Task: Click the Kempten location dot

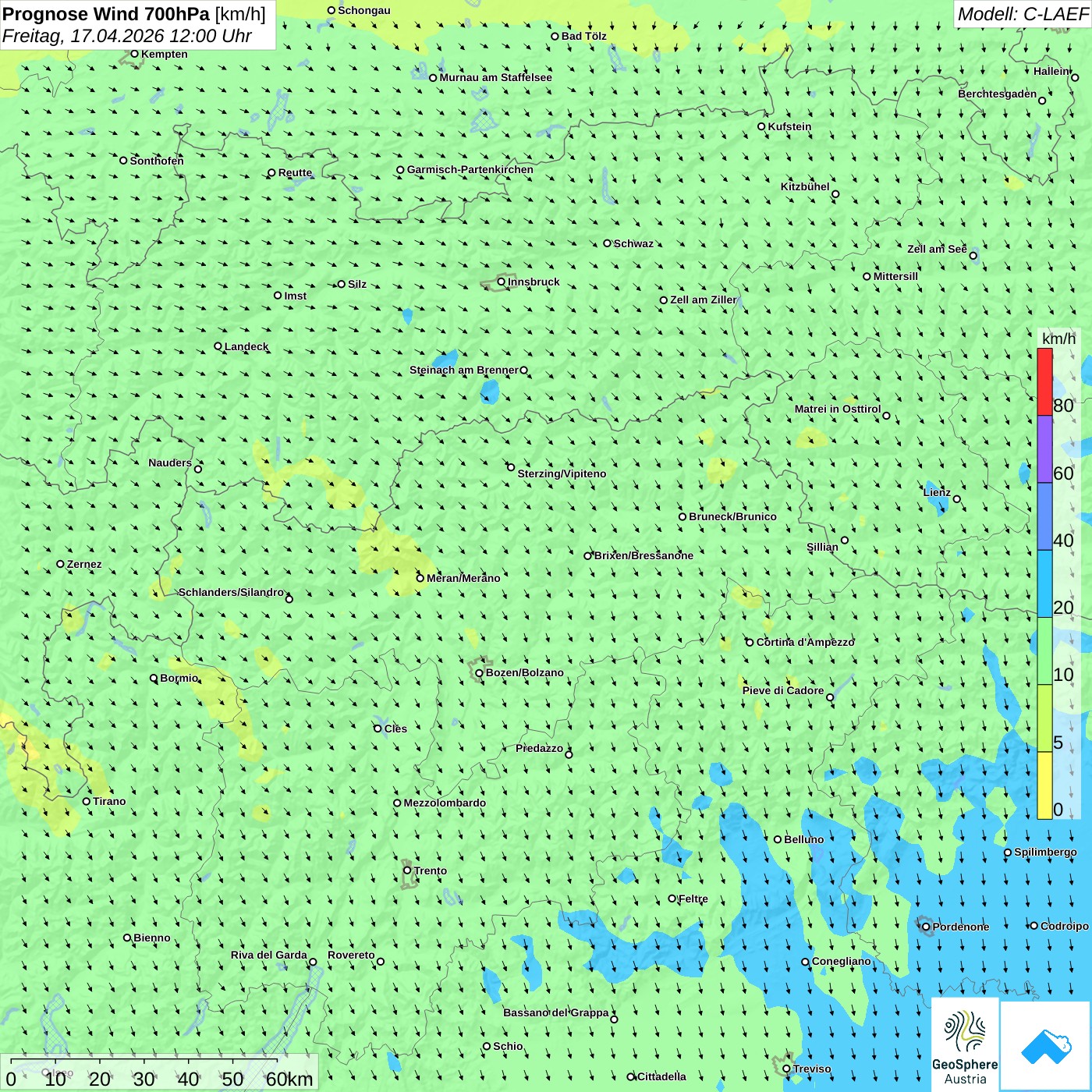Action: [x=135, y=54]
